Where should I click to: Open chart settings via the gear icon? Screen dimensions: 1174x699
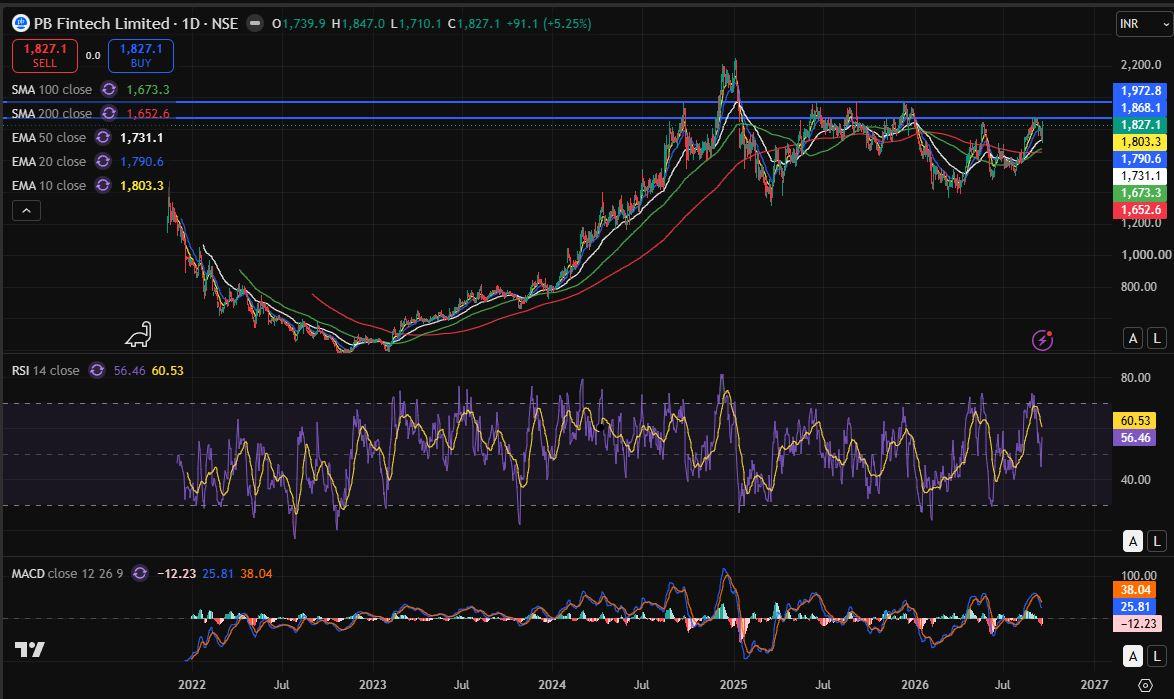[1145, 685]
